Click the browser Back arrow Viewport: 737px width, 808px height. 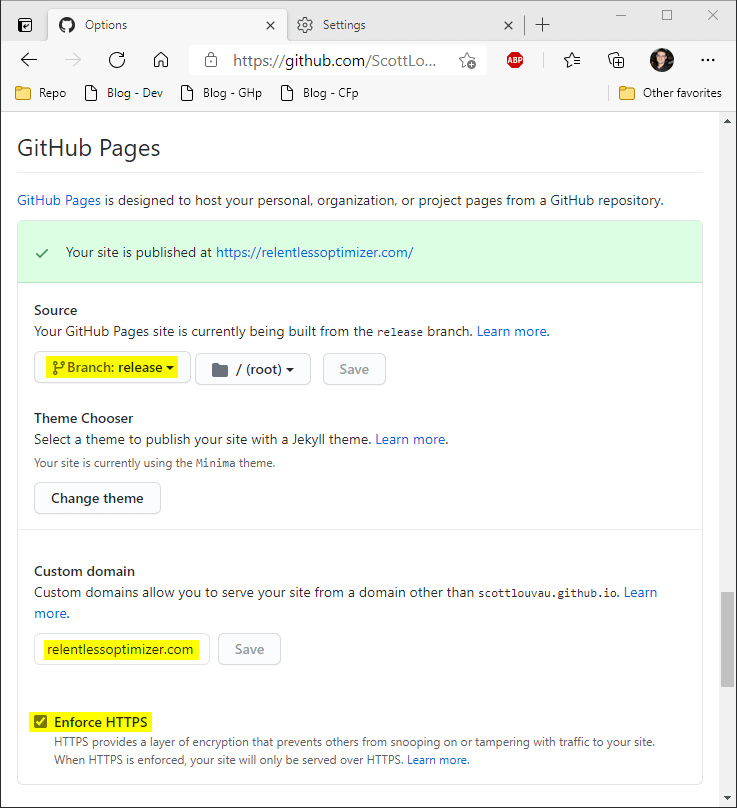(x=29, y=60)
